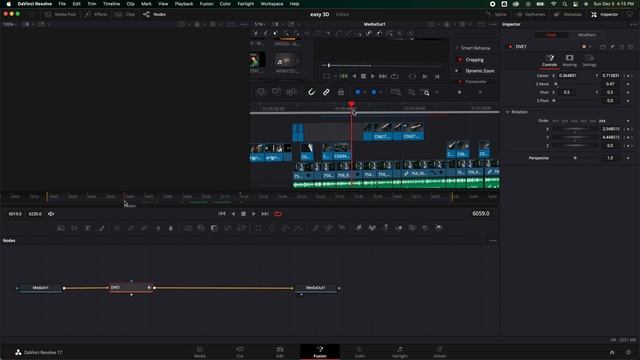
Task: Toggle the Nodes panel button
Action: 154,14
